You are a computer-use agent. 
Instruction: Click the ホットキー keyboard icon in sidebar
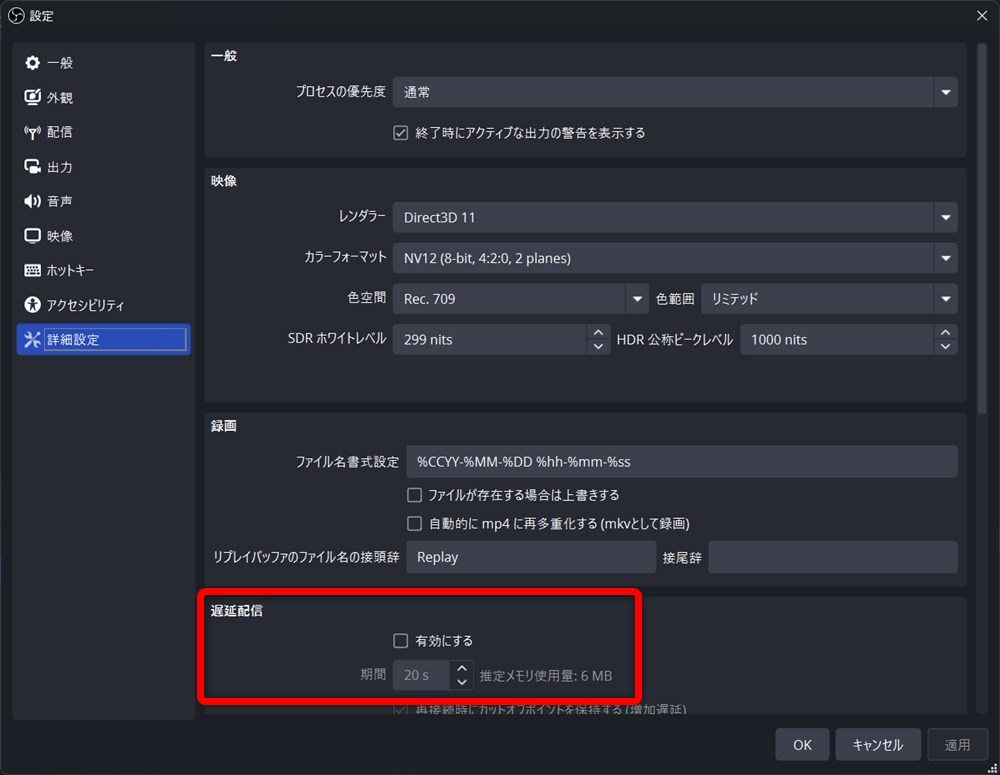click(33, 270)
